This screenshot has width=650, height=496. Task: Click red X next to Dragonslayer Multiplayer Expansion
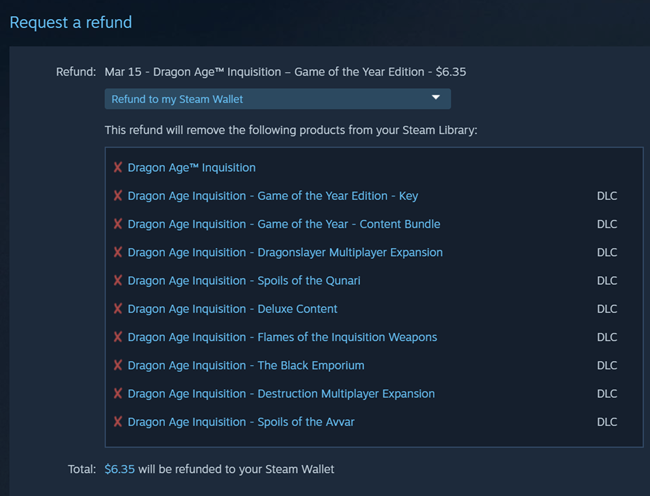[x=118, y=252]
